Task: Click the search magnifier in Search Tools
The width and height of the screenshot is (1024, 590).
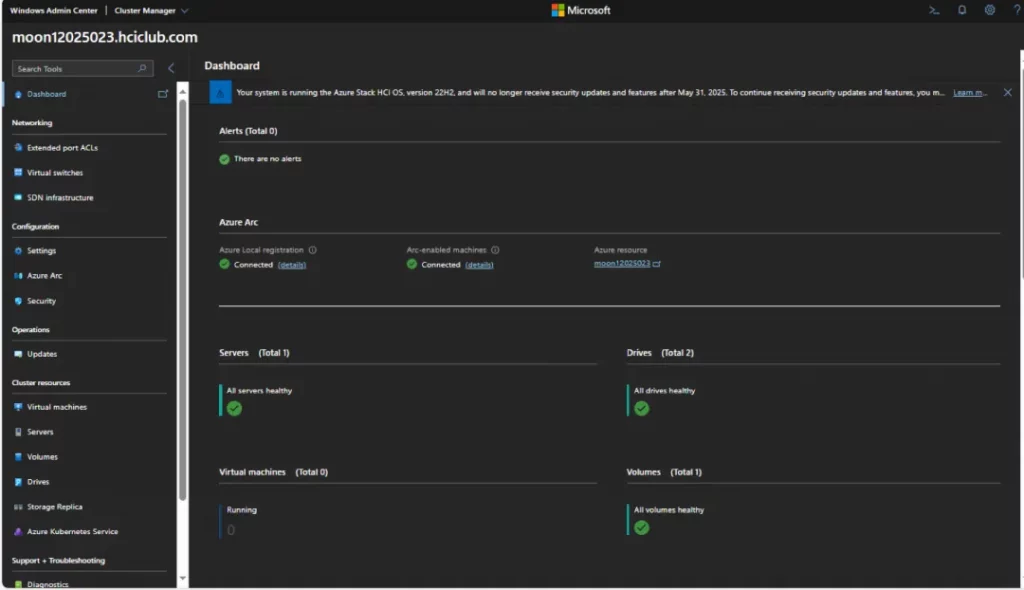Action: (x=142, y=69)
